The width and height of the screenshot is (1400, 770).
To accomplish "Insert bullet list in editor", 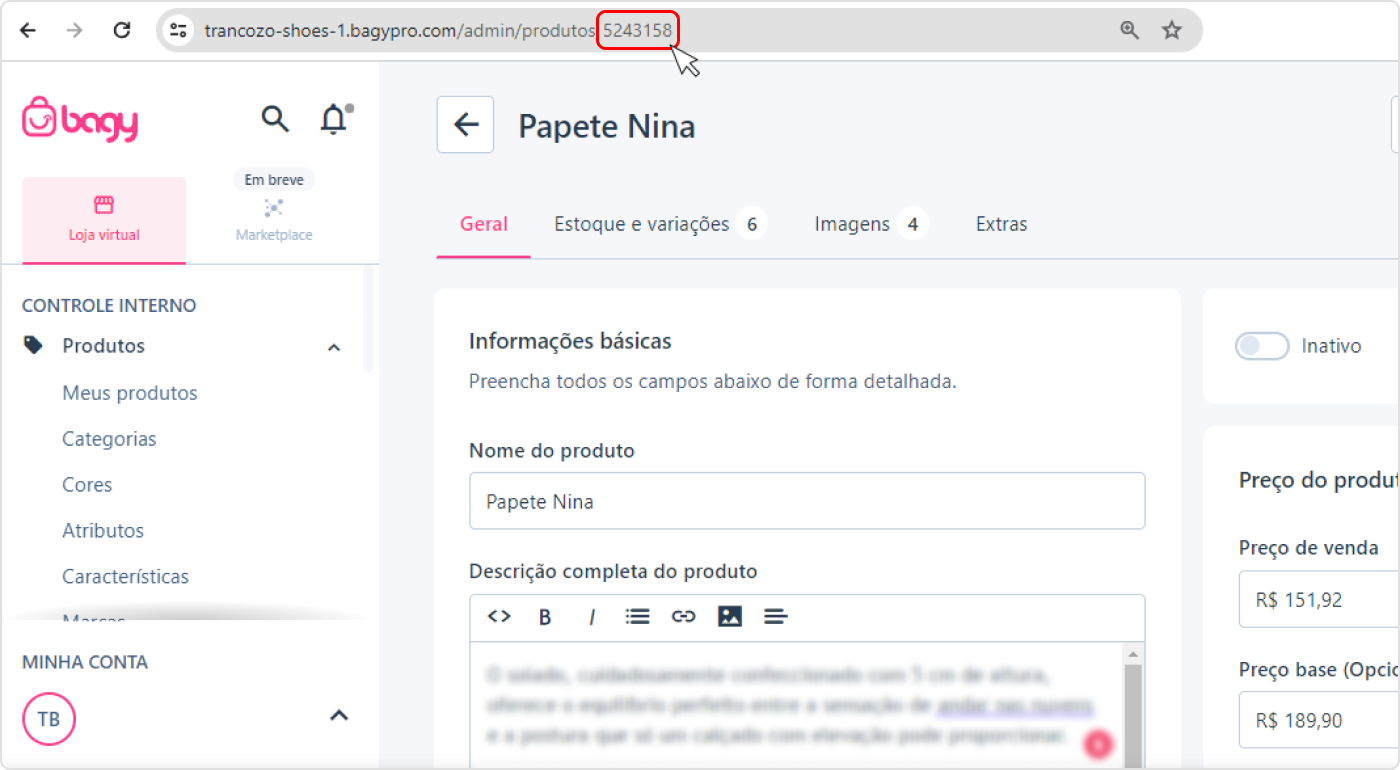I will point(638,617).
